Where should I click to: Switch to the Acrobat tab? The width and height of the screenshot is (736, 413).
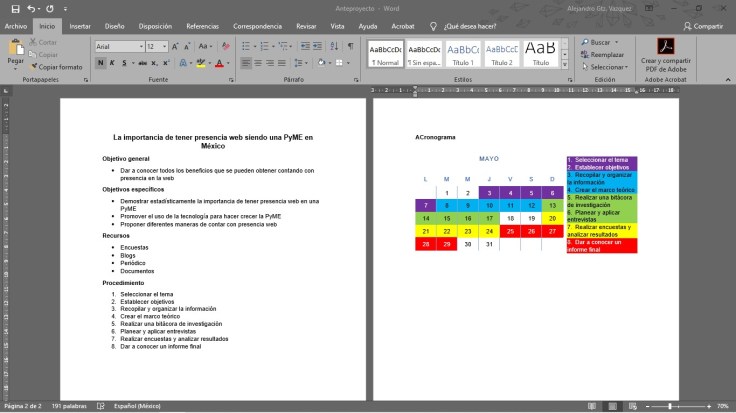403,26
